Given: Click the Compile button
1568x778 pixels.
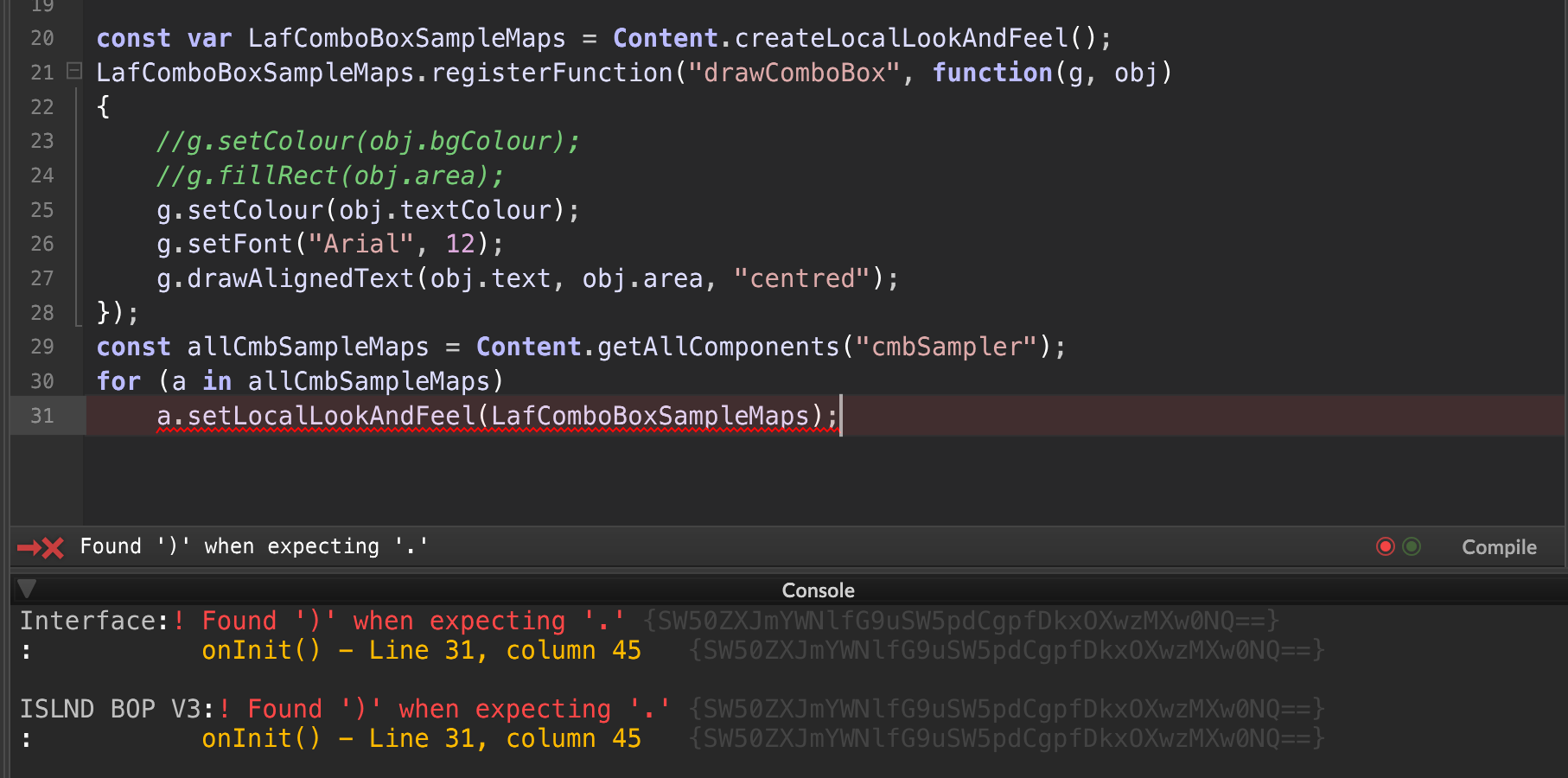Looking at the screenshot, I should [x=1499, y=547].
